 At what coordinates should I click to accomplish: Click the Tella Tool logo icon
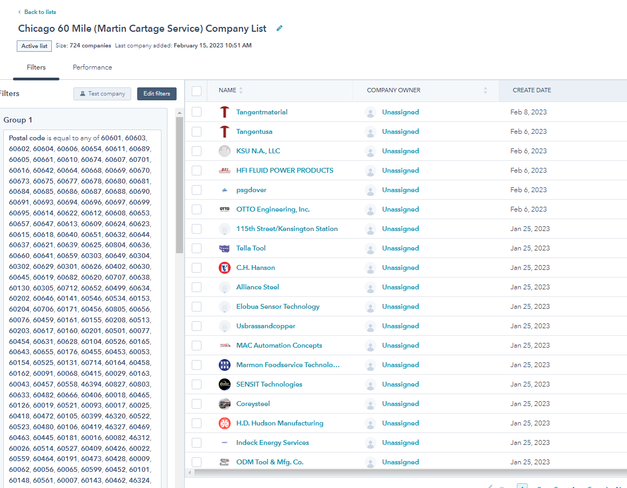pyautogui.click(x=225, y=248)
